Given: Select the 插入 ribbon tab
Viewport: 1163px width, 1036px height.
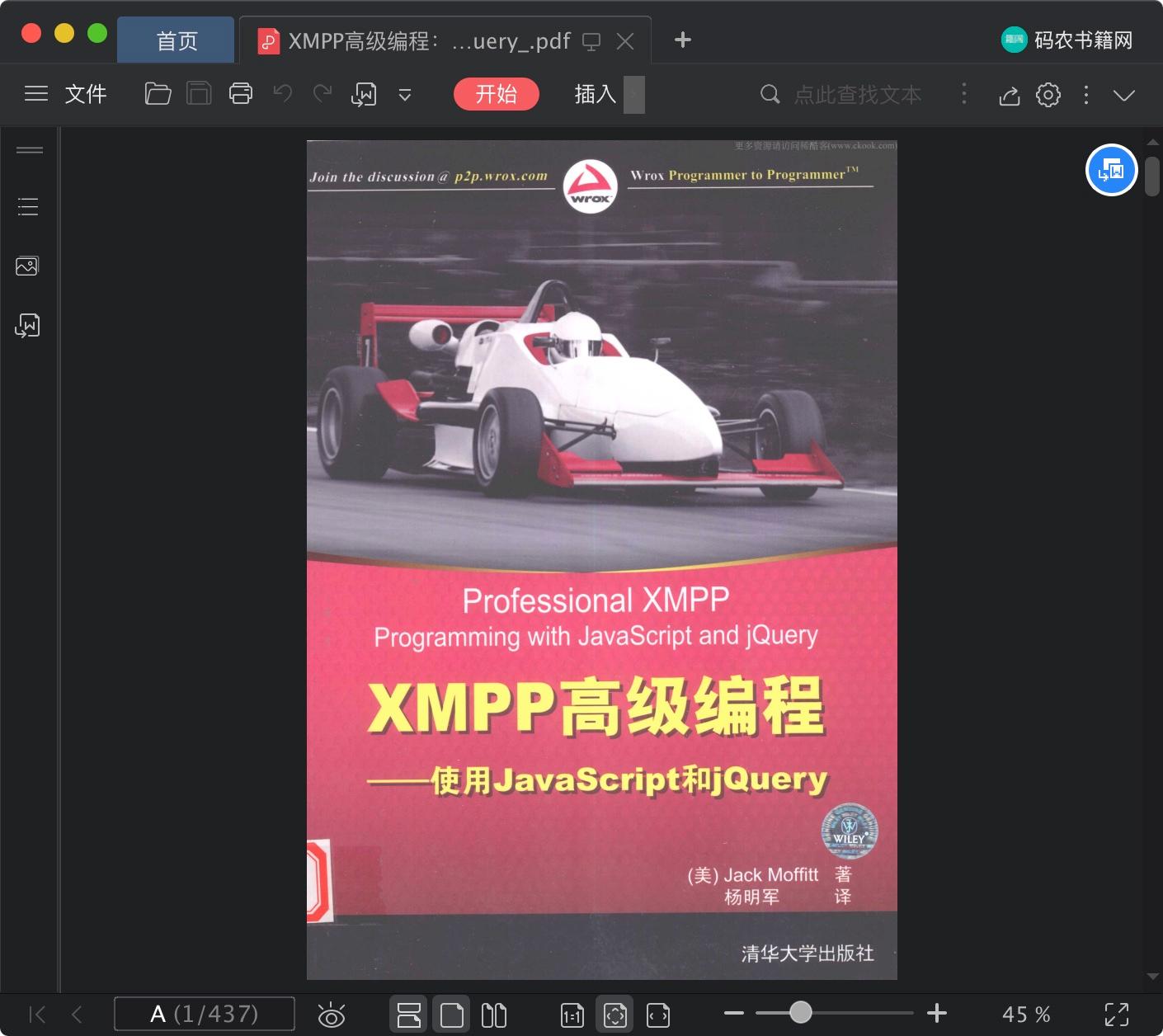Looking at the screenshot, I should coord(596,94).
